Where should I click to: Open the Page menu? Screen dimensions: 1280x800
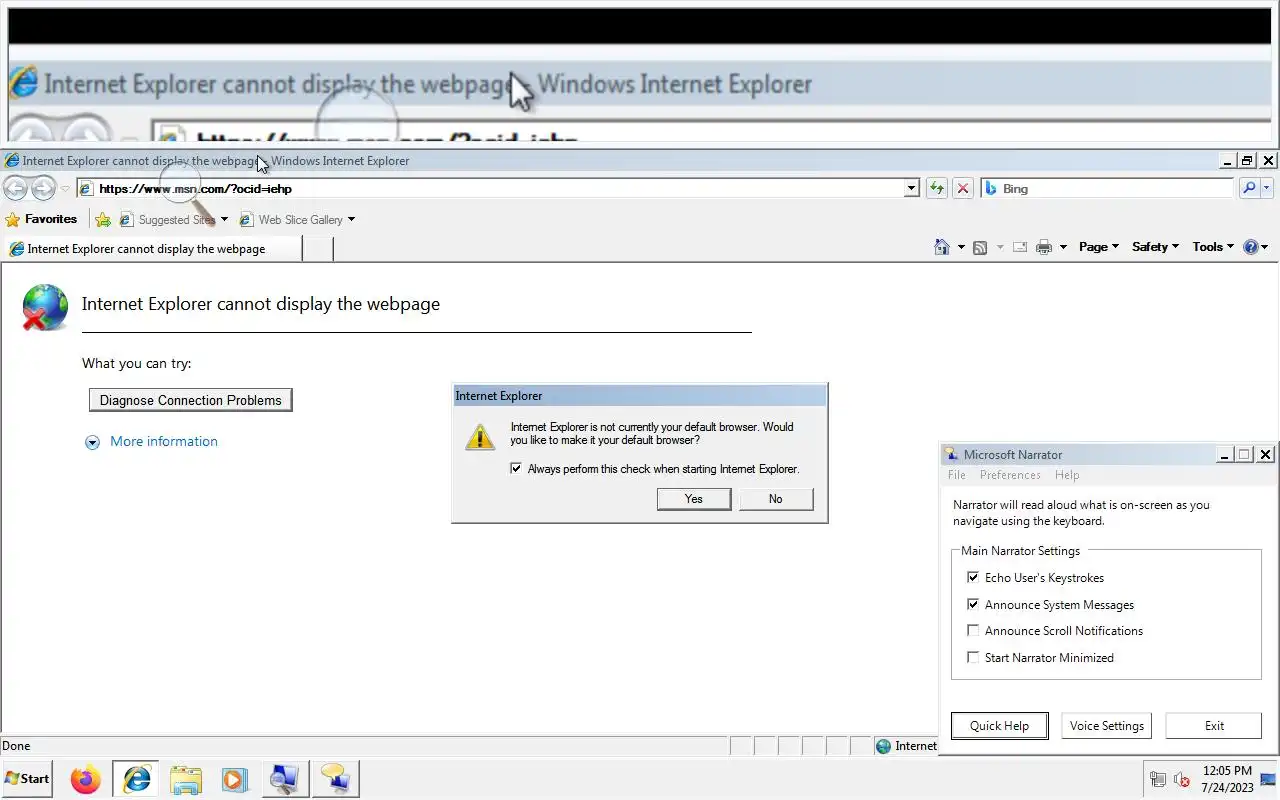point(1099,247)
